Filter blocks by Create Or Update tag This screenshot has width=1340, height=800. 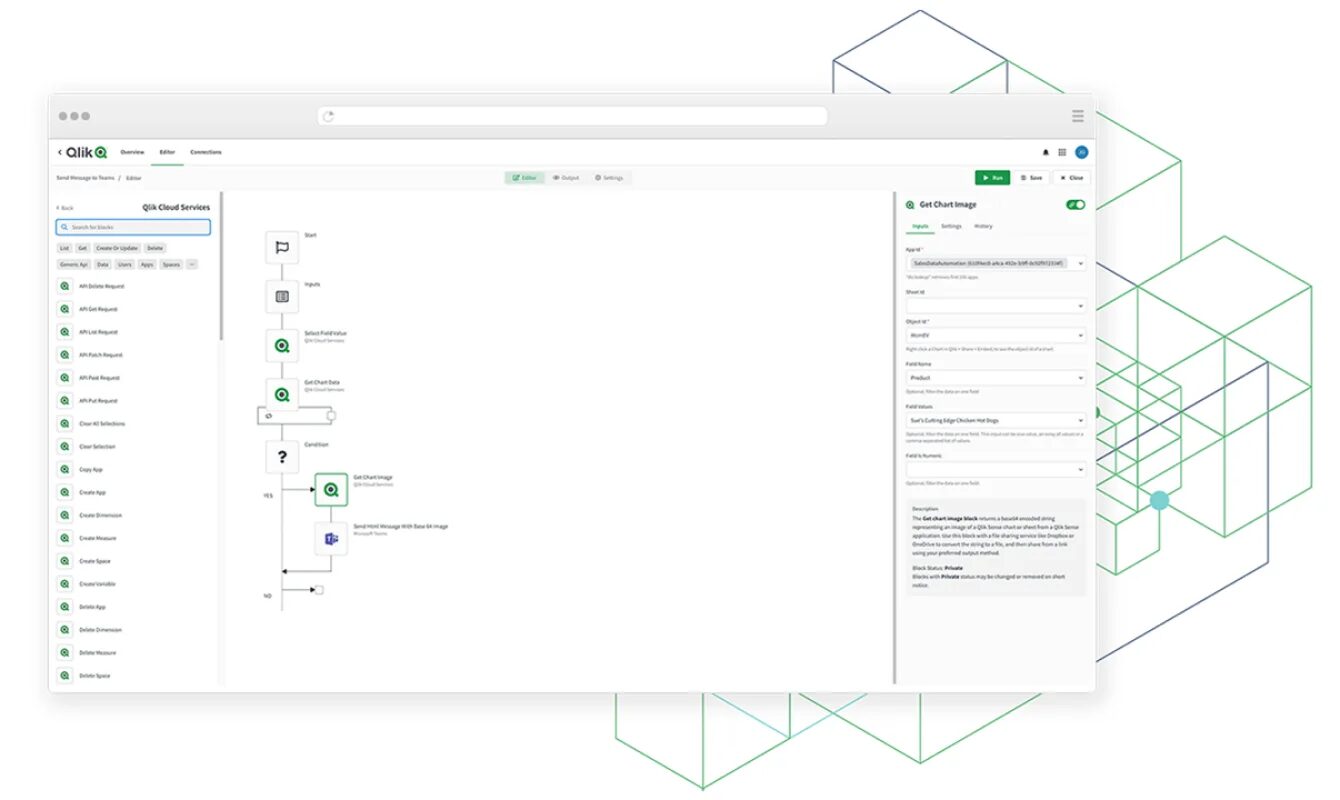coord(118,248)
